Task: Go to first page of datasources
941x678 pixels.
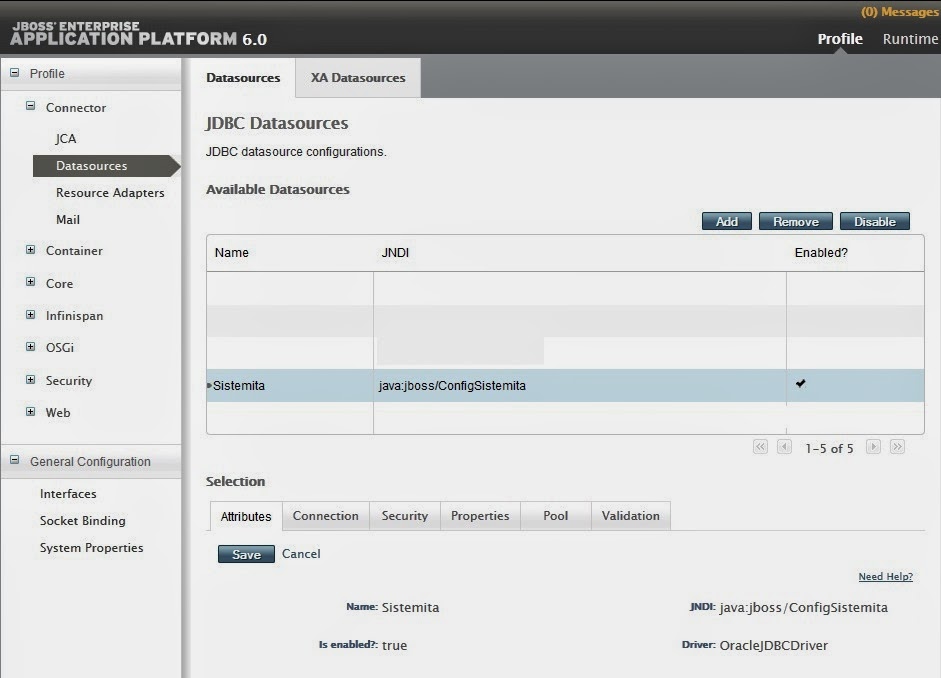Action: point(760,447)
